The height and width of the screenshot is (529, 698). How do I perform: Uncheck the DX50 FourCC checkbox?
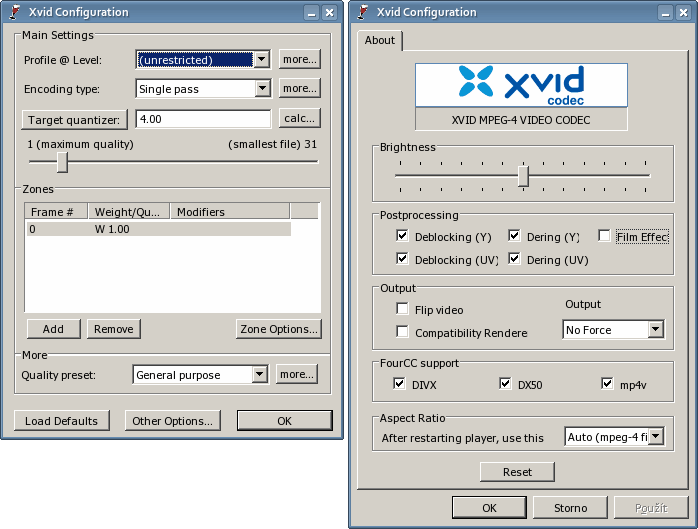point(505,383)
